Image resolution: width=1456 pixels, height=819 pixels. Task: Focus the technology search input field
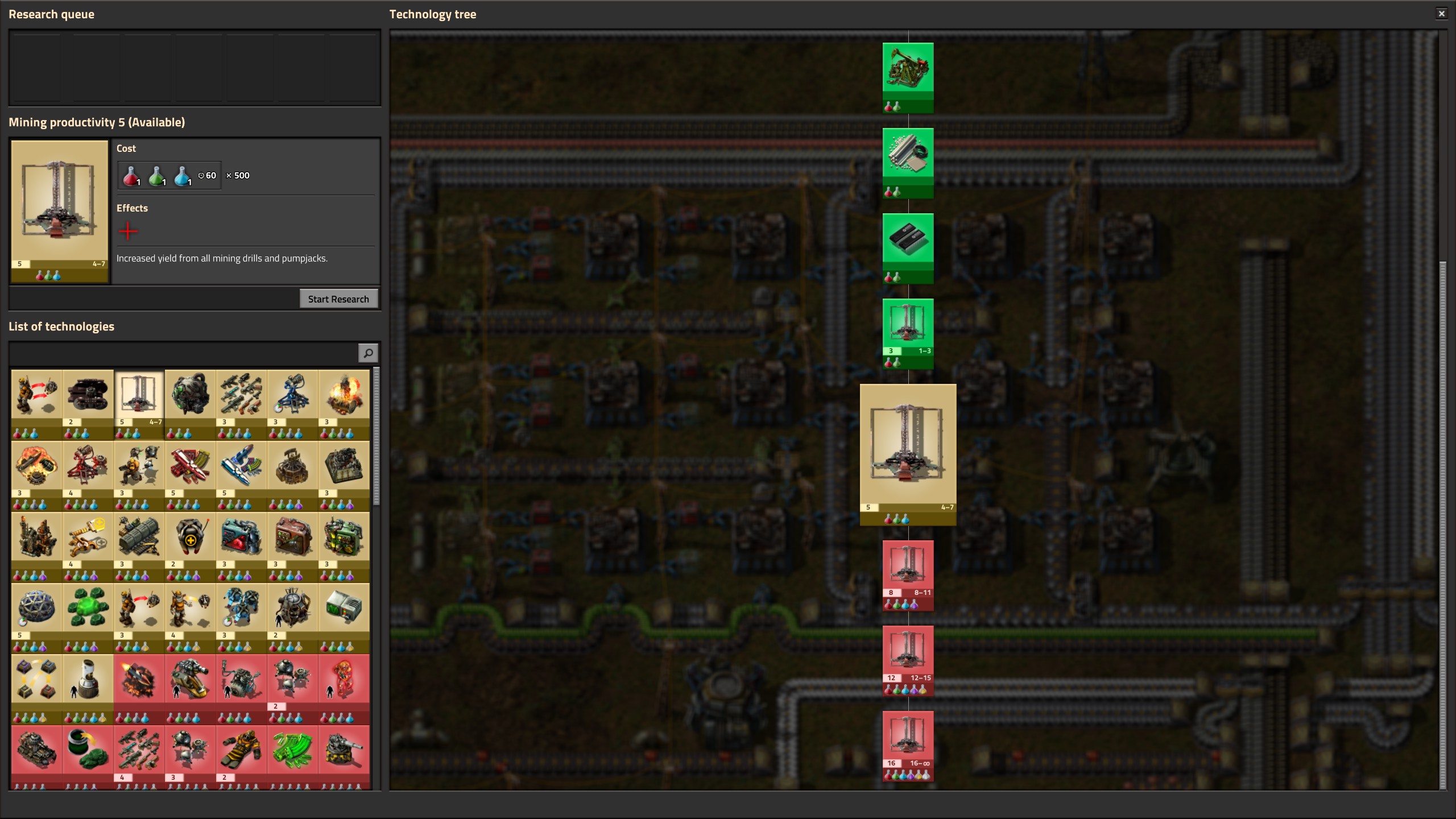pyautogui.click(x=184, y=353)
